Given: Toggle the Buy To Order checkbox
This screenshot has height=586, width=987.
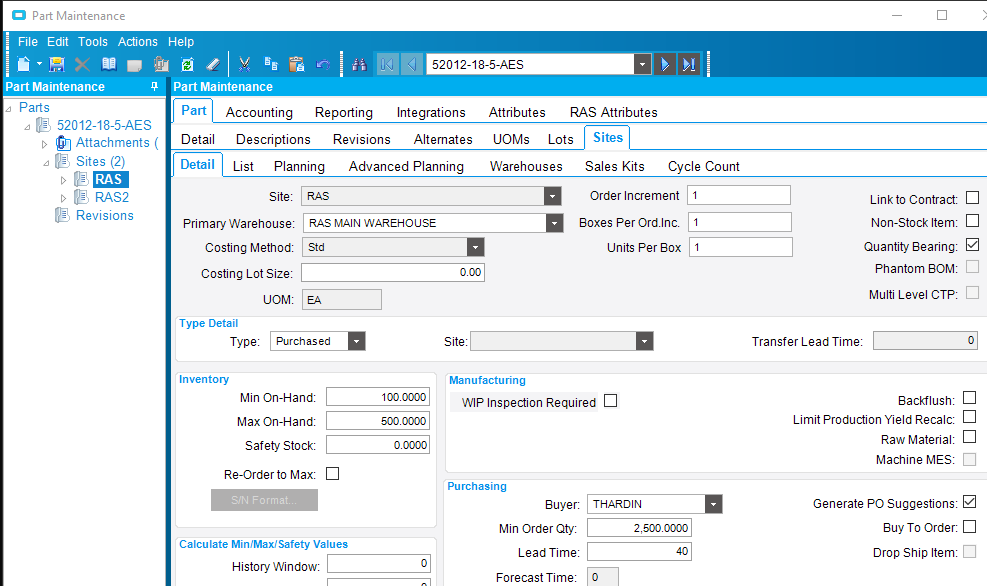Looking at the screenshot, I should click(x=969, y=526).
